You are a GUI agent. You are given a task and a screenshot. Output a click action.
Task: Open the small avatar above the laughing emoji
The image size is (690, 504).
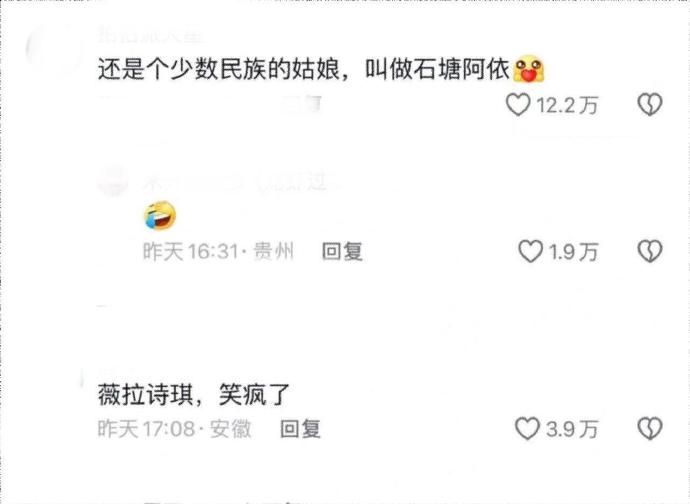coord(113,180)
